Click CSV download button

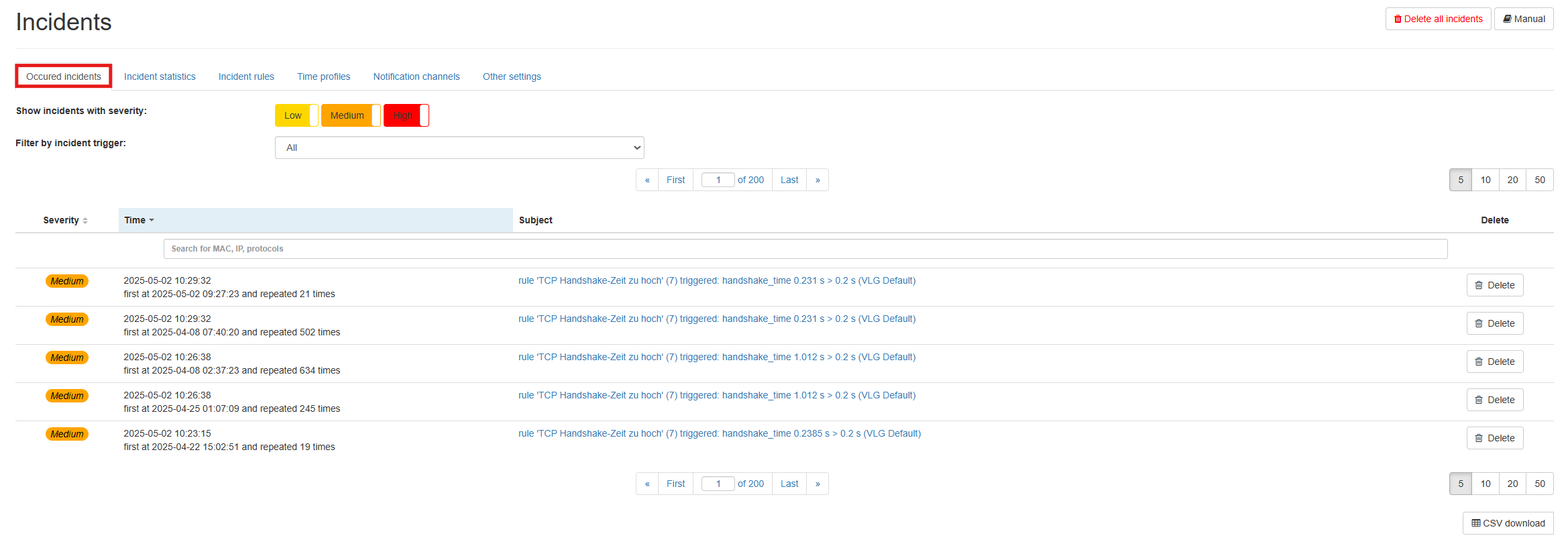coord(1508,523)
